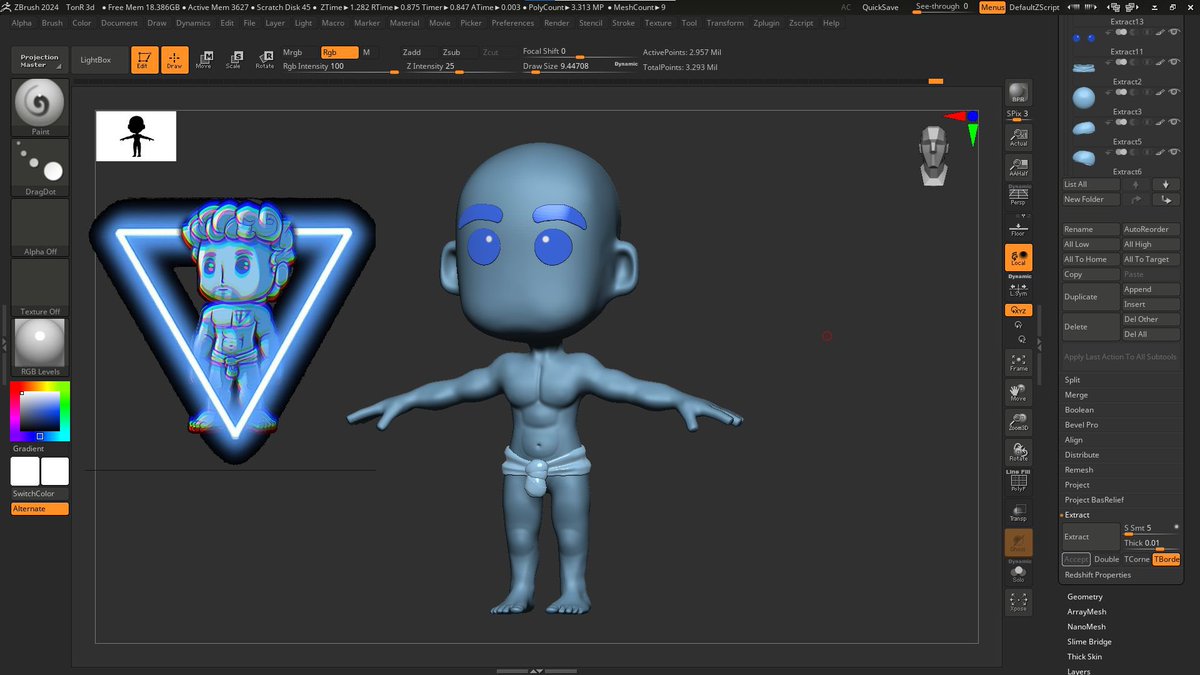Toggle the Mrgb channel button
Image resolution: width=1200 pixels, height=675 pixels.
[x=293, y=52]
